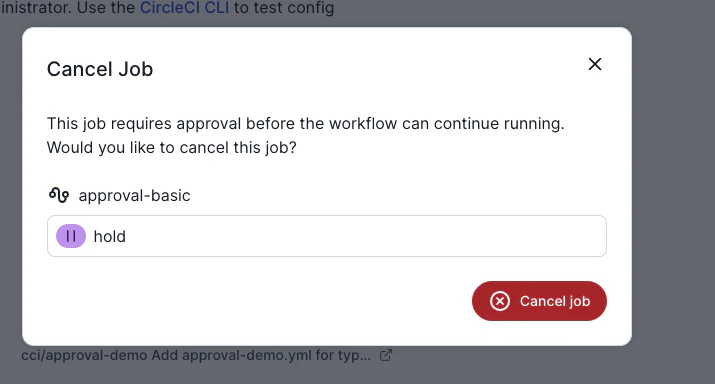Click the "This job requires approval" sentence
Viewport: 715px width, 384px height.
tap(306, 124)
